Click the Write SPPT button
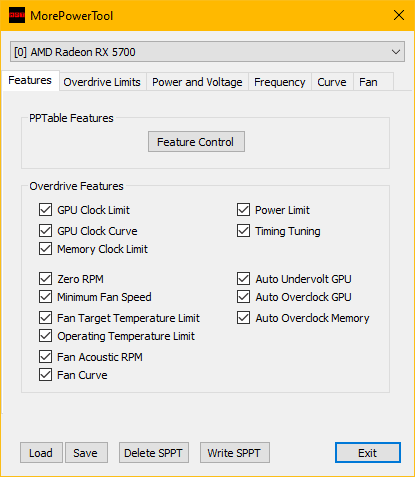This screenshot has height=477, width=415. (x=235, y=453)
